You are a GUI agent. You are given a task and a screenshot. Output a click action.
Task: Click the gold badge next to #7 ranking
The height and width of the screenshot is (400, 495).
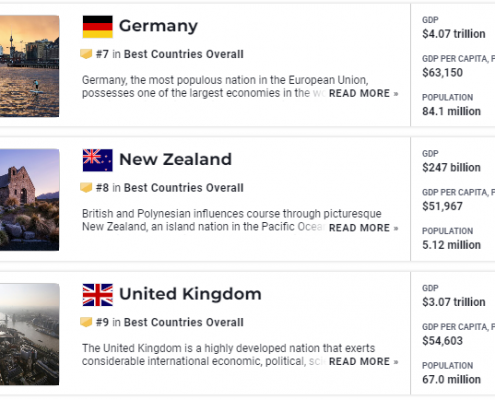point(86,54)
